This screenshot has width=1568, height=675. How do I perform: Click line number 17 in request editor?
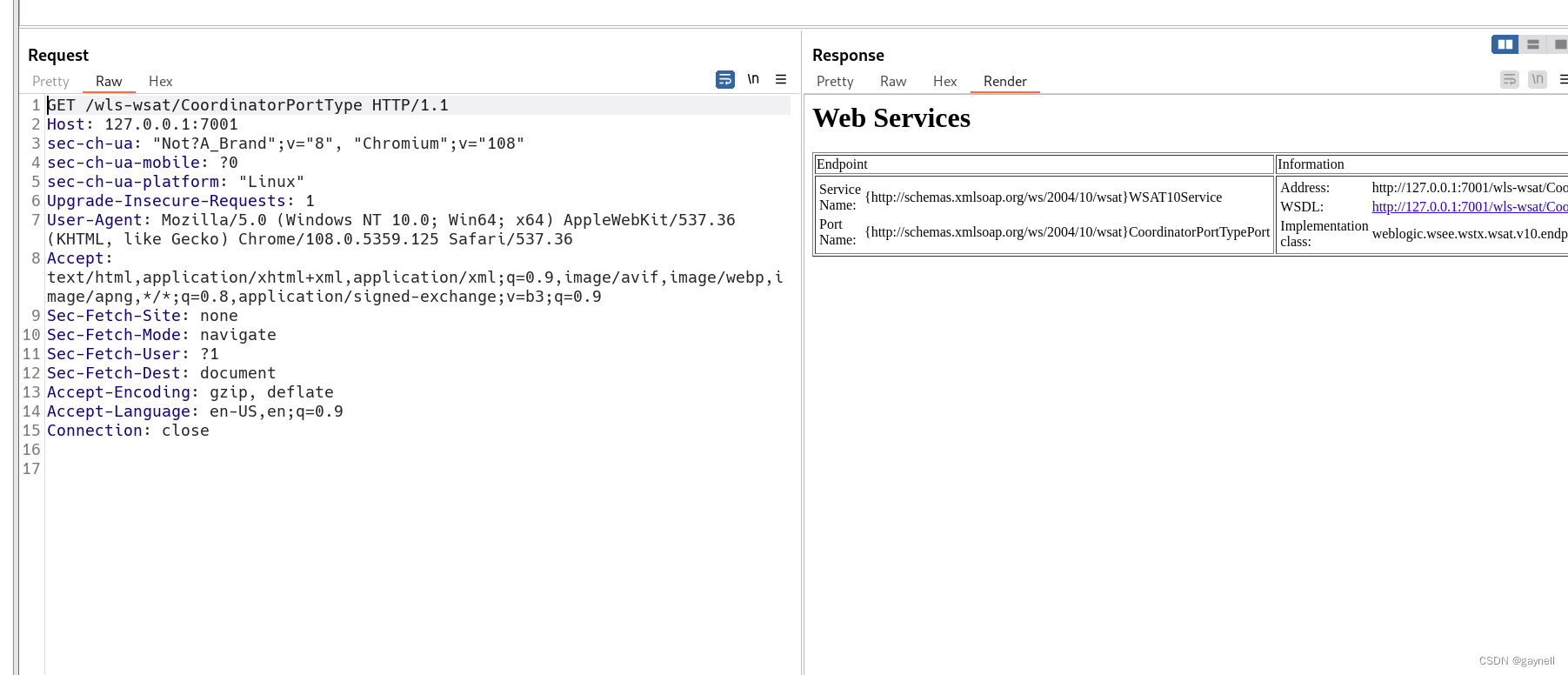pos(31,469)
